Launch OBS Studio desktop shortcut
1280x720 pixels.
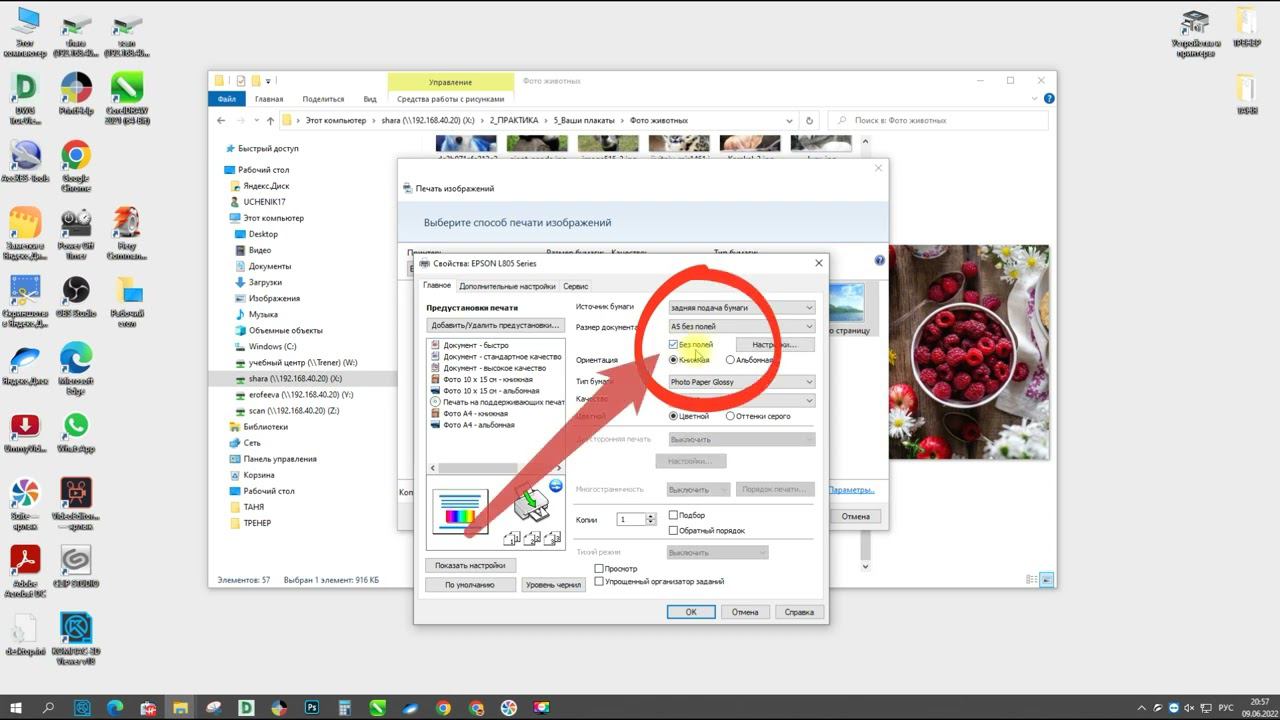click(76, 296)
